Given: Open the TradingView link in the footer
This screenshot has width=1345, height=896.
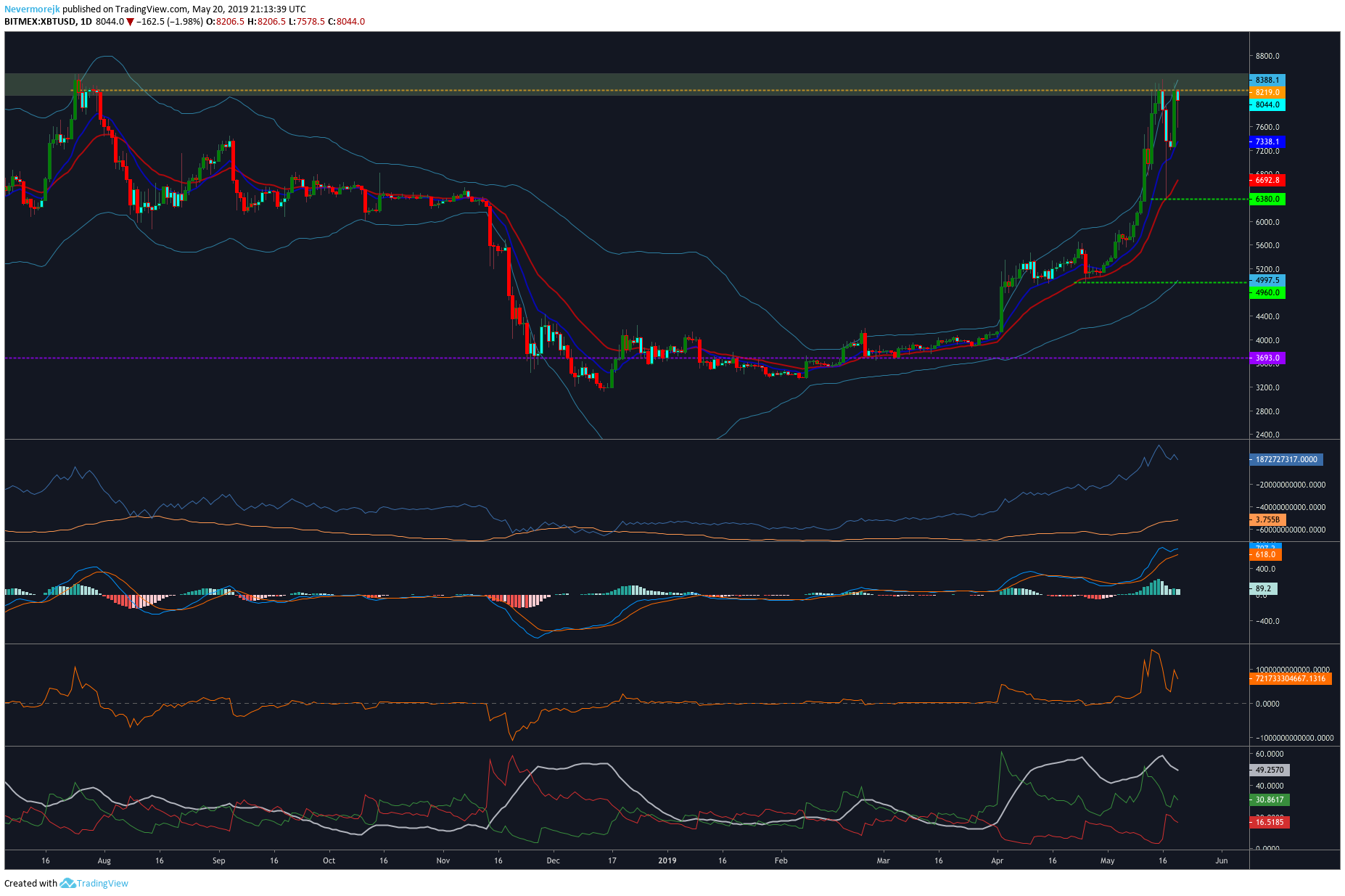Looking at the screenshot, I should coord(102,883).
